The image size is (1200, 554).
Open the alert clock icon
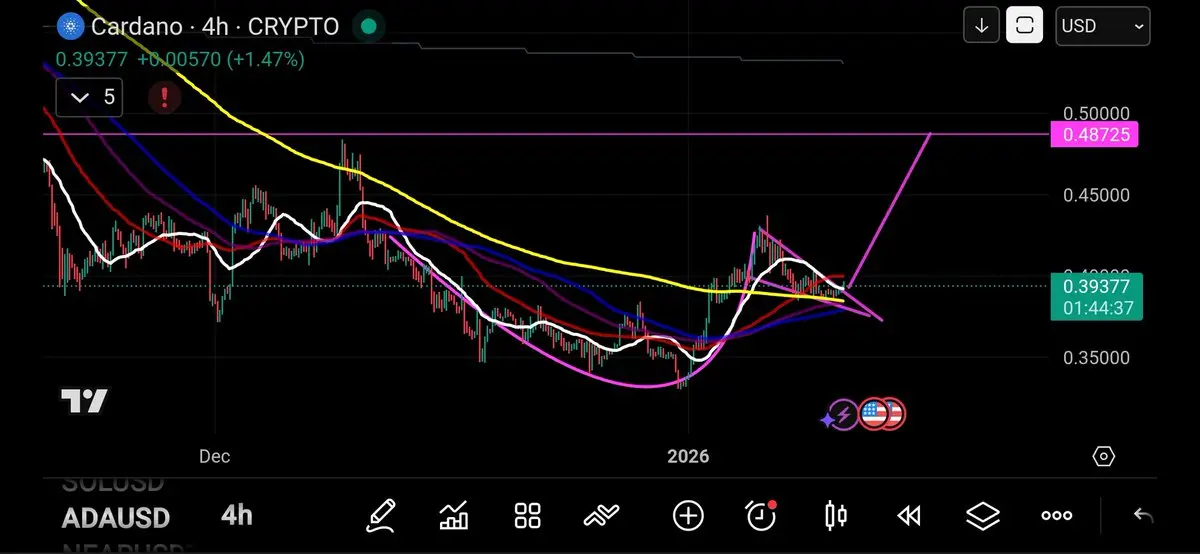click(x=762, y=515)
